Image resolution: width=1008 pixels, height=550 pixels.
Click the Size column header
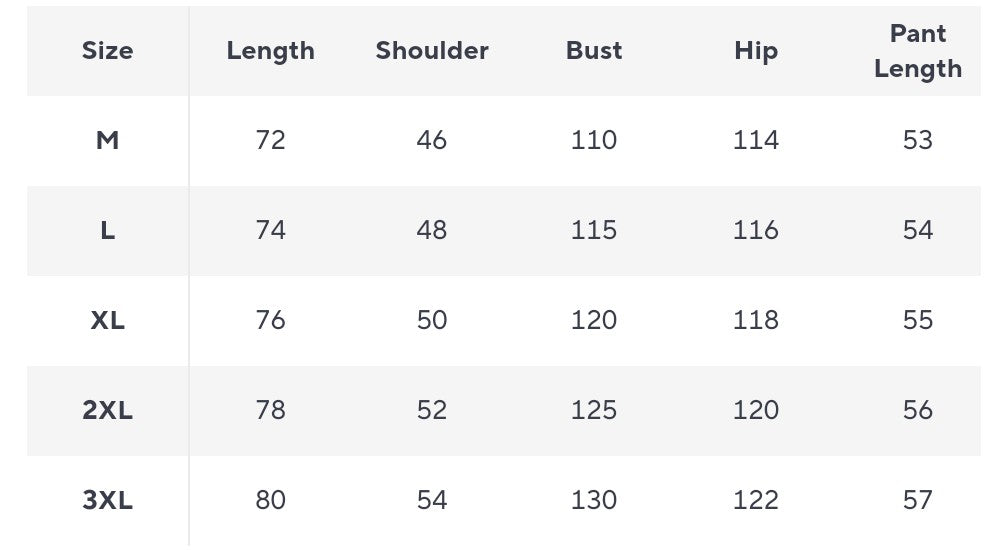click(107, 51)
